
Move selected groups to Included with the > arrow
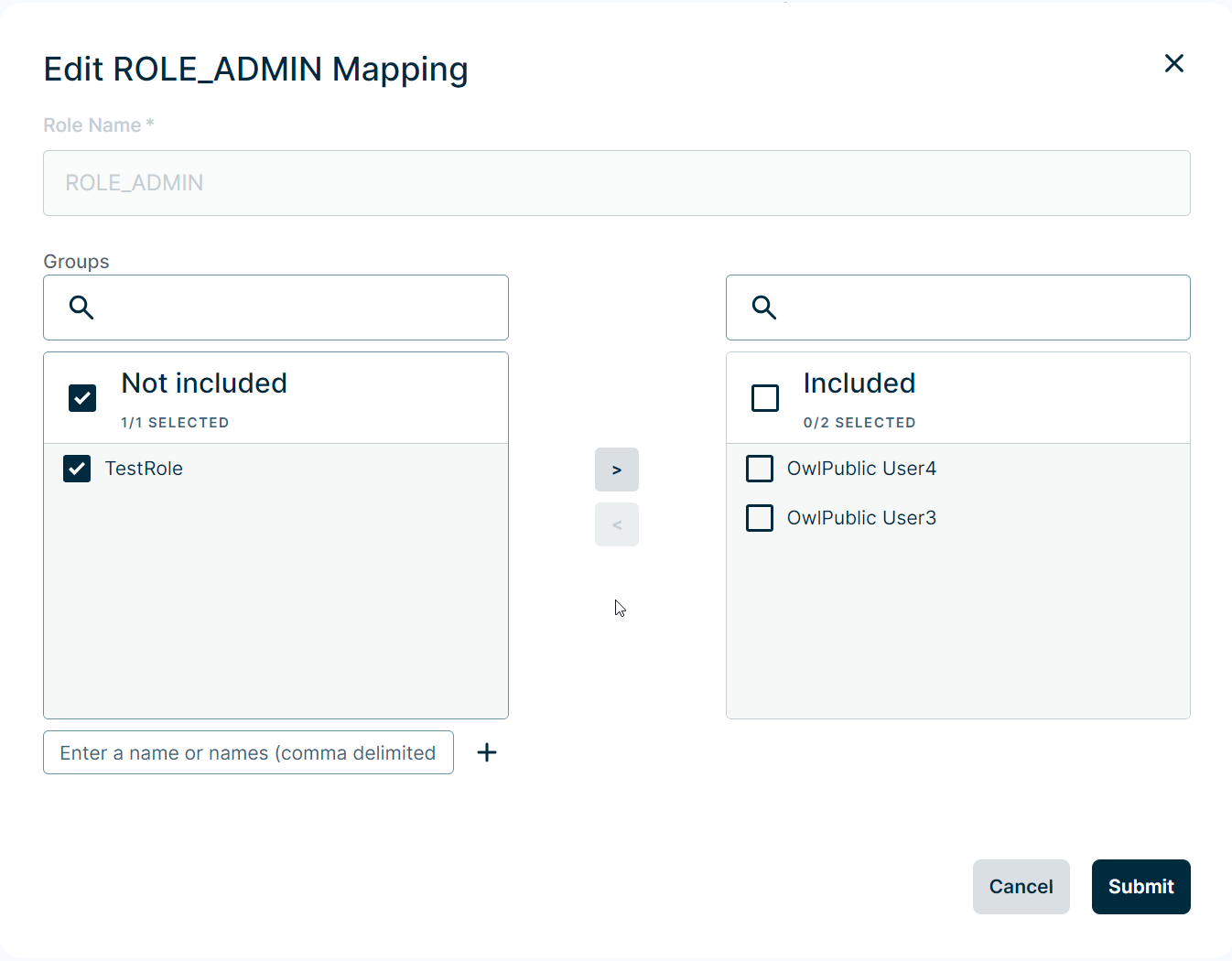pyautogui.click(x=616, y=470)
